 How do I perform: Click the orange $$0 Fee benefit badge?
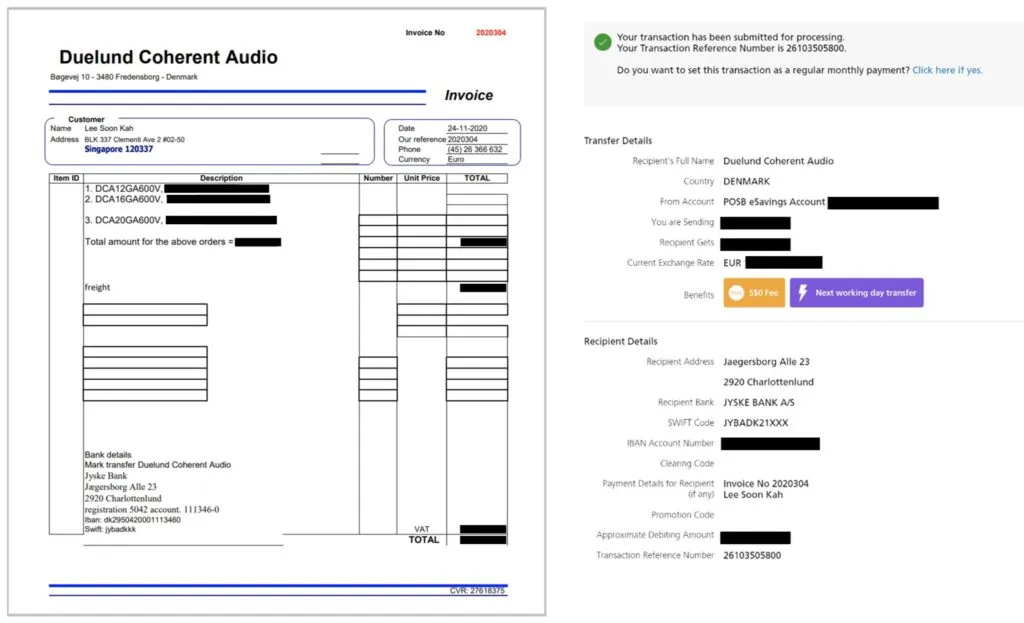pyautogui.click(x=754, y=293)
